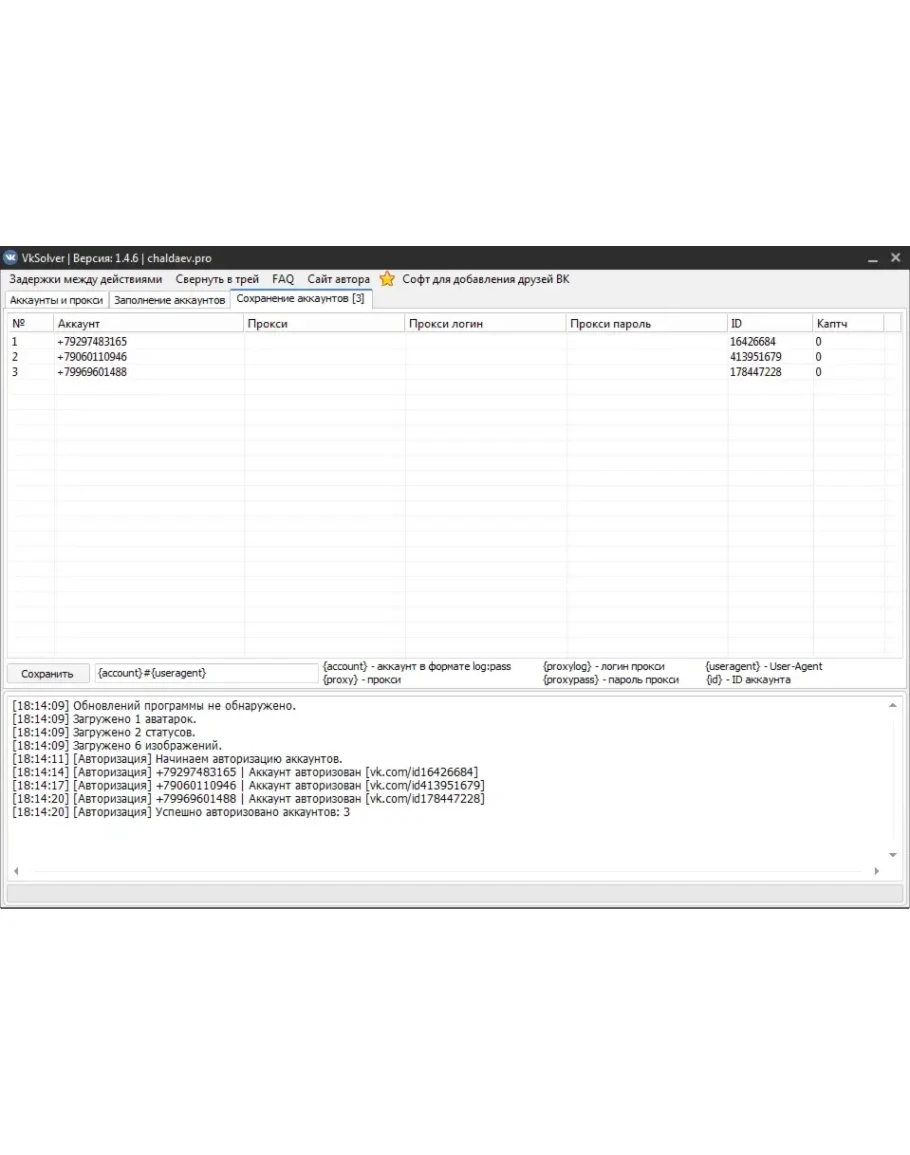Select account row +79297483165
Viewport: 910px width, 1155px height.
[92, 342]
